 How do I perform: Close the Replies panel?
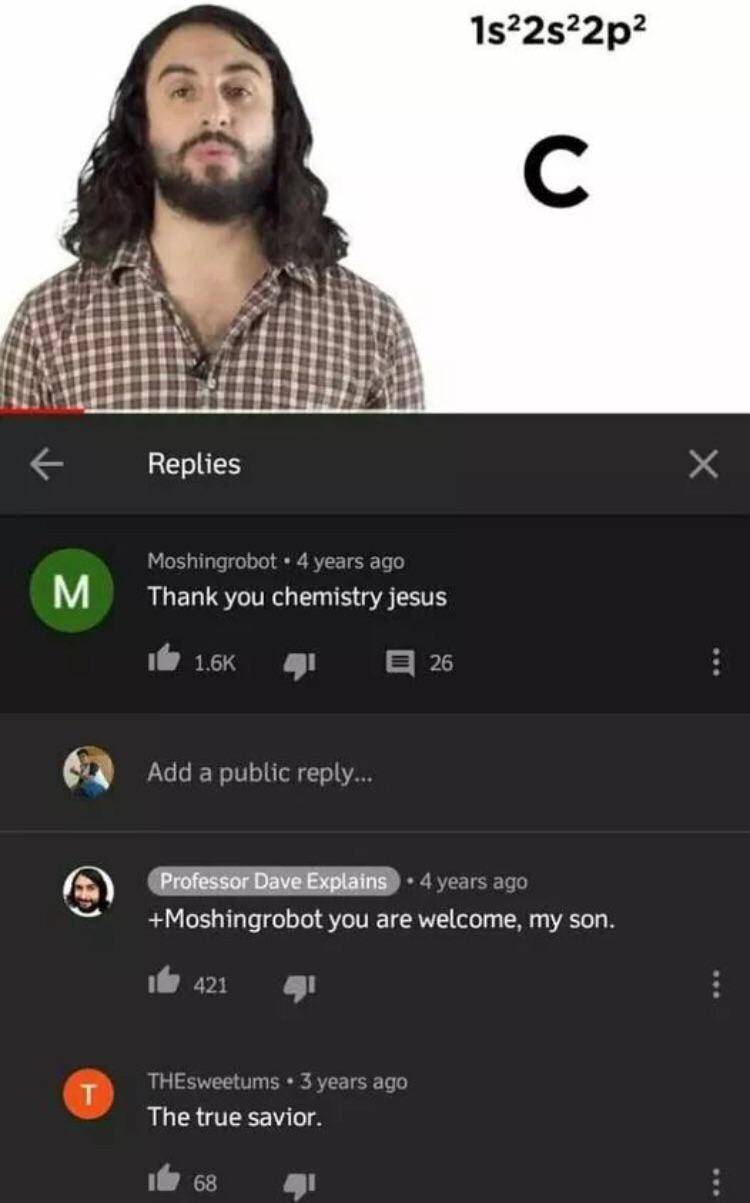pos(705,462)
